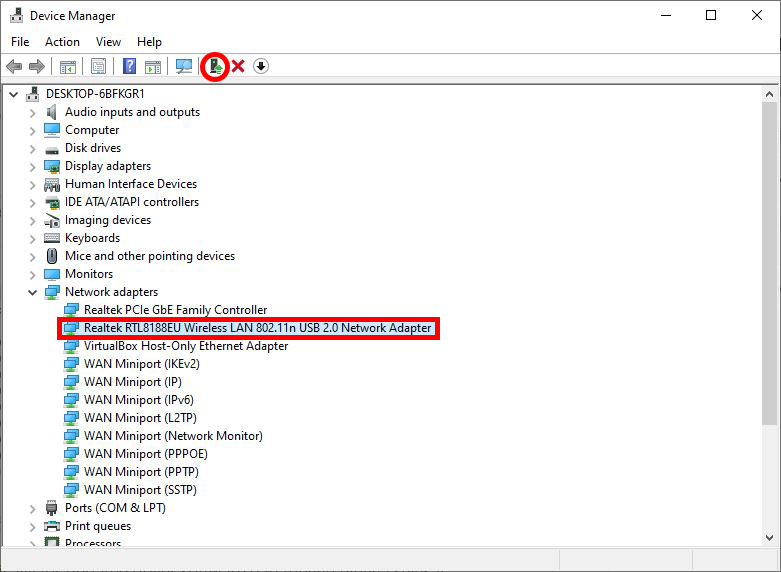
Task: Expand the Print queues category
Action: pos(32,527)
